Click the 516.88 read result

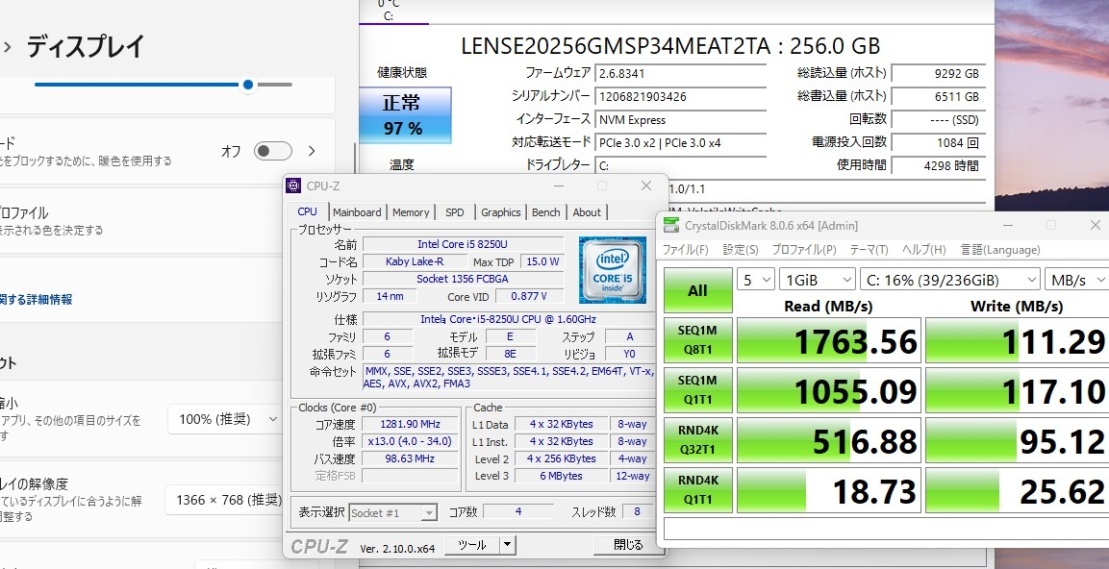tap(829, 440)
